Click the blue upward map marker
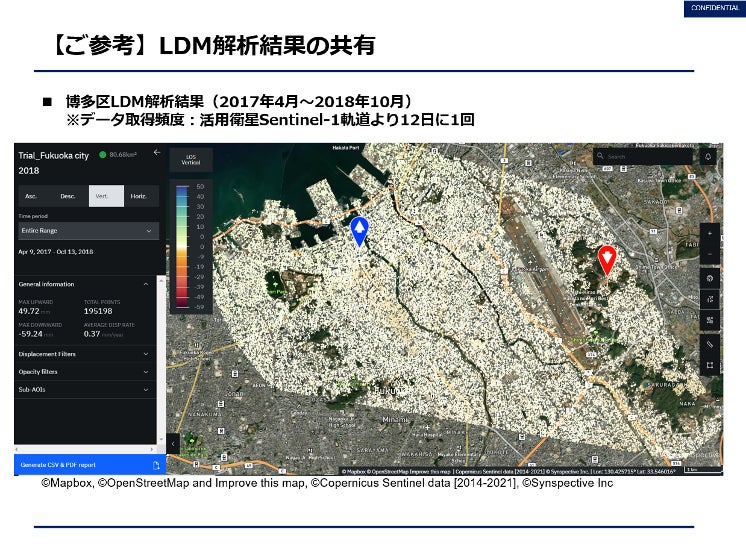The image size is (746, 550). click(359, 231)
